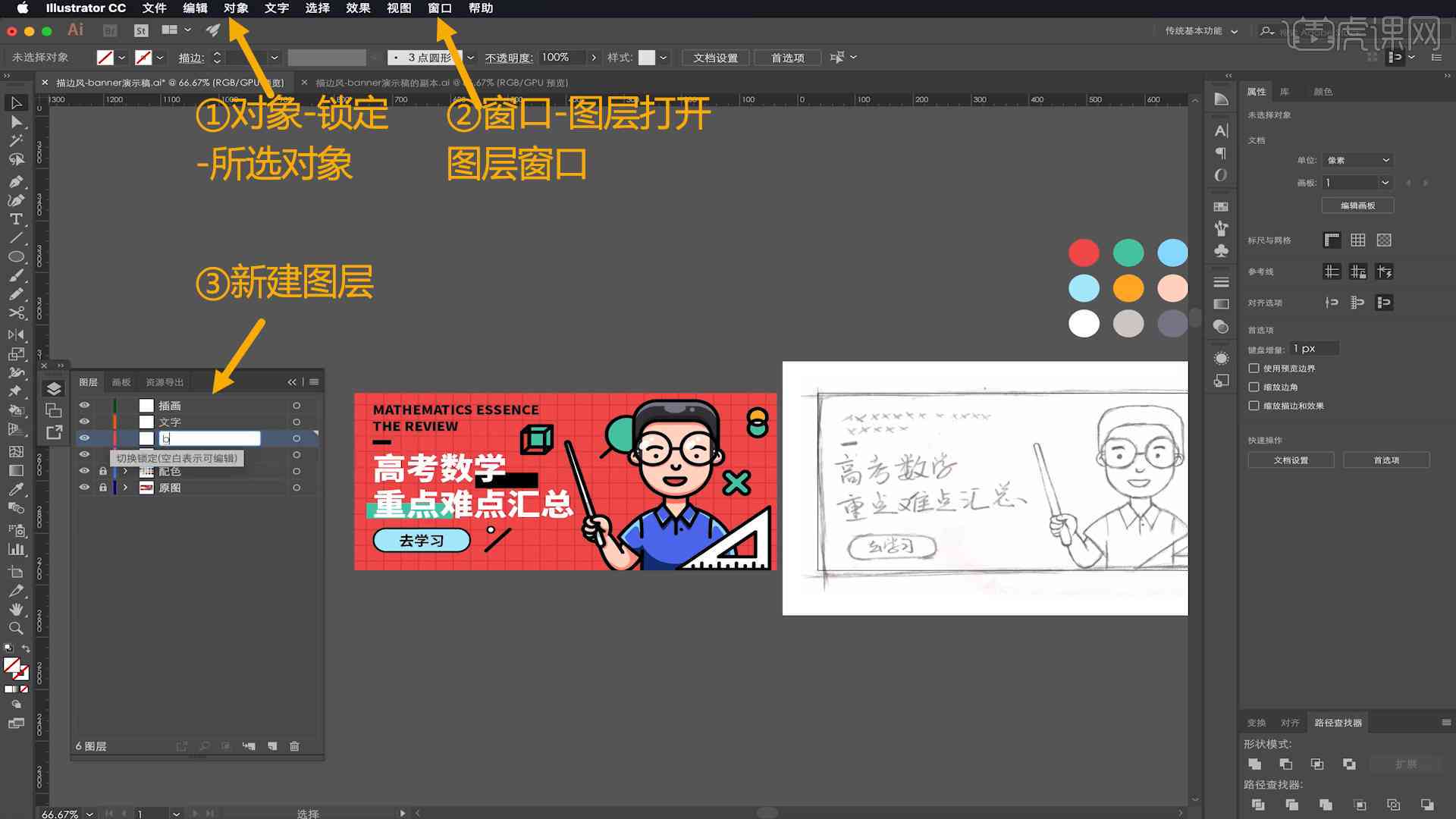Toggle visibility of 描画 layer
Screen dimensions: 1456x819
point(85,405)
